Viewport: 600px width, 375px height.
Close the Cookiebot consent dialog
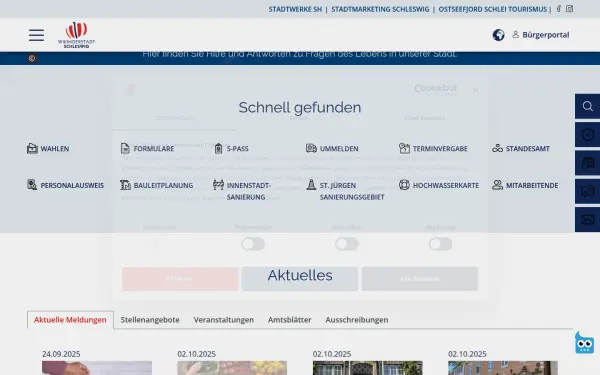475,90
